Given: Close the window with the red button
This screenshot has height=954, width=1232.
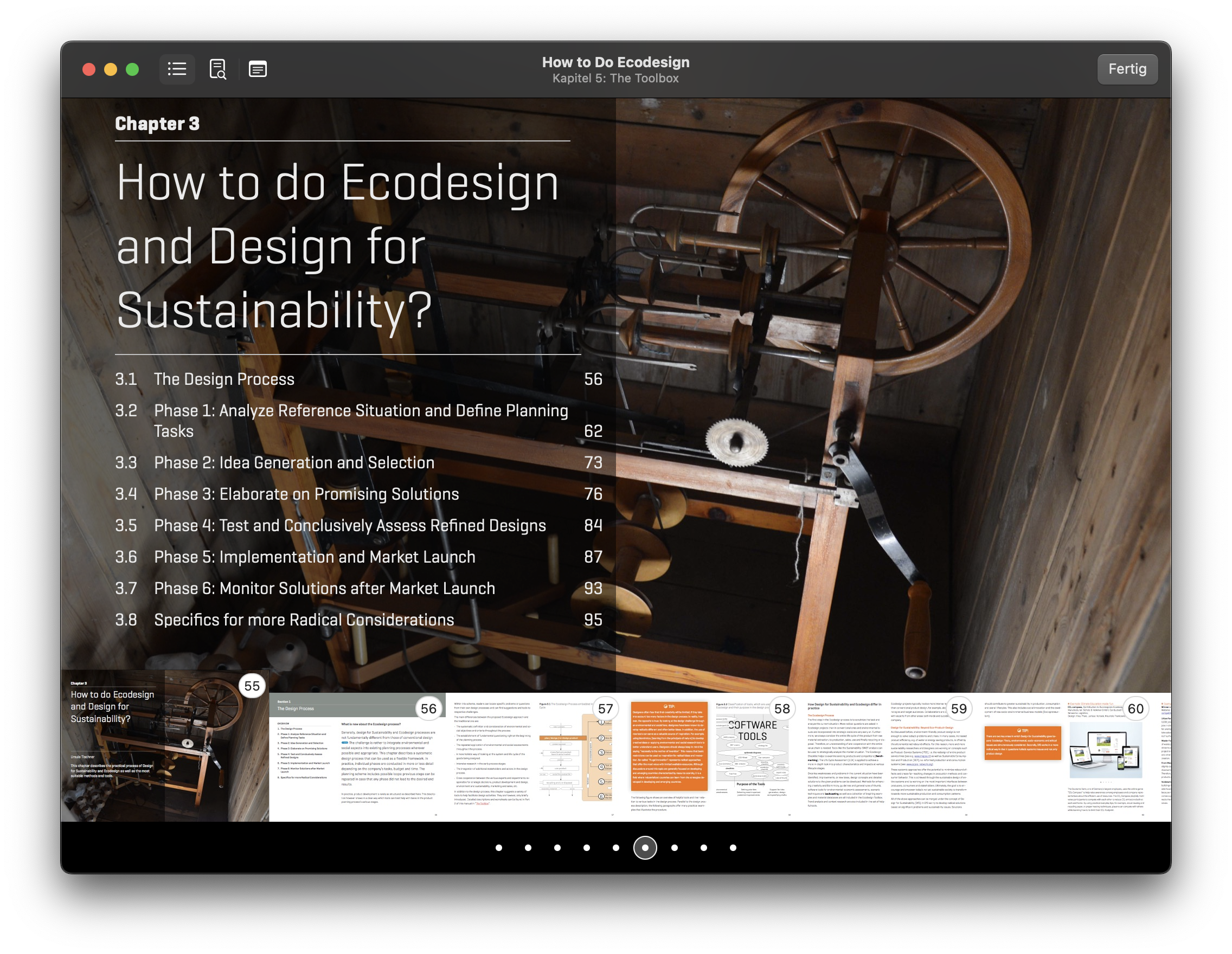Looking at the screenshot, I should [x=88, y=69].
